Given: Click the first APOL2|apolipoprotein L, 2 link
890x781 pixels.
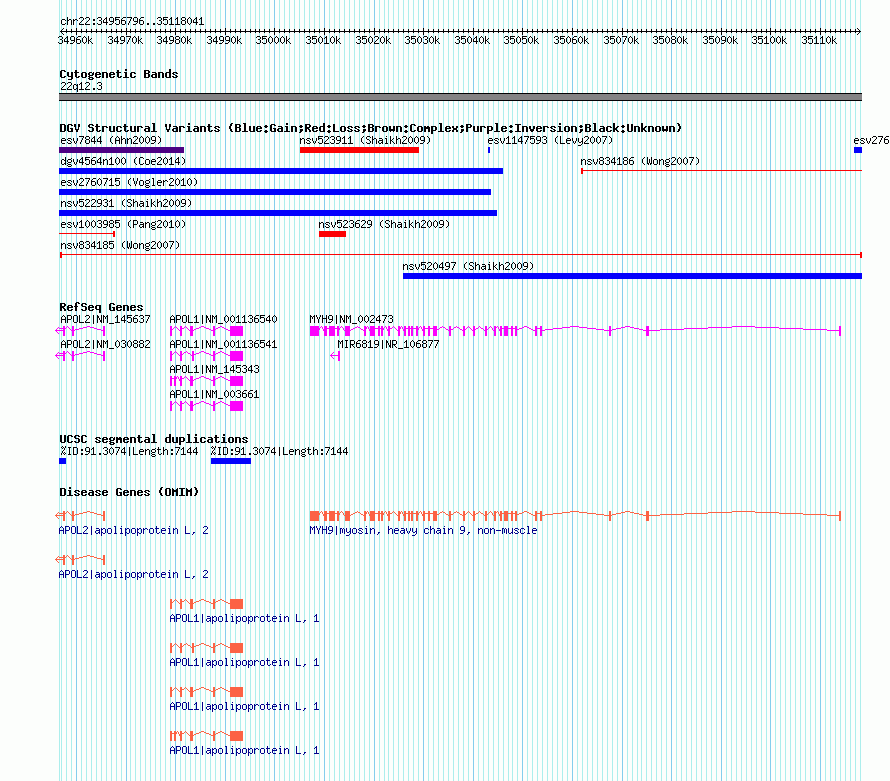Looking at the screenshot, I should 133,530.
